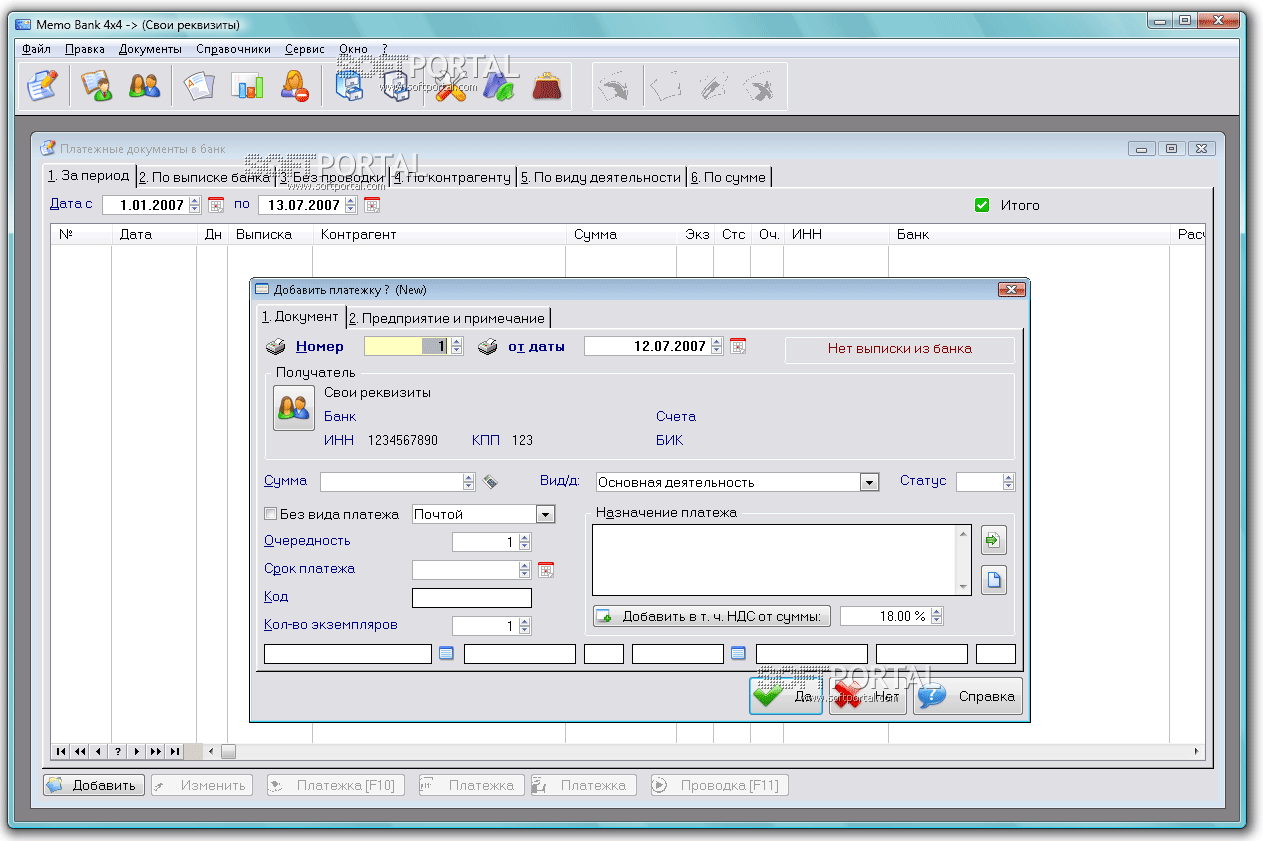Click the printer icon beside Номер
1263x841 pixels.
[x=275, y=347]
